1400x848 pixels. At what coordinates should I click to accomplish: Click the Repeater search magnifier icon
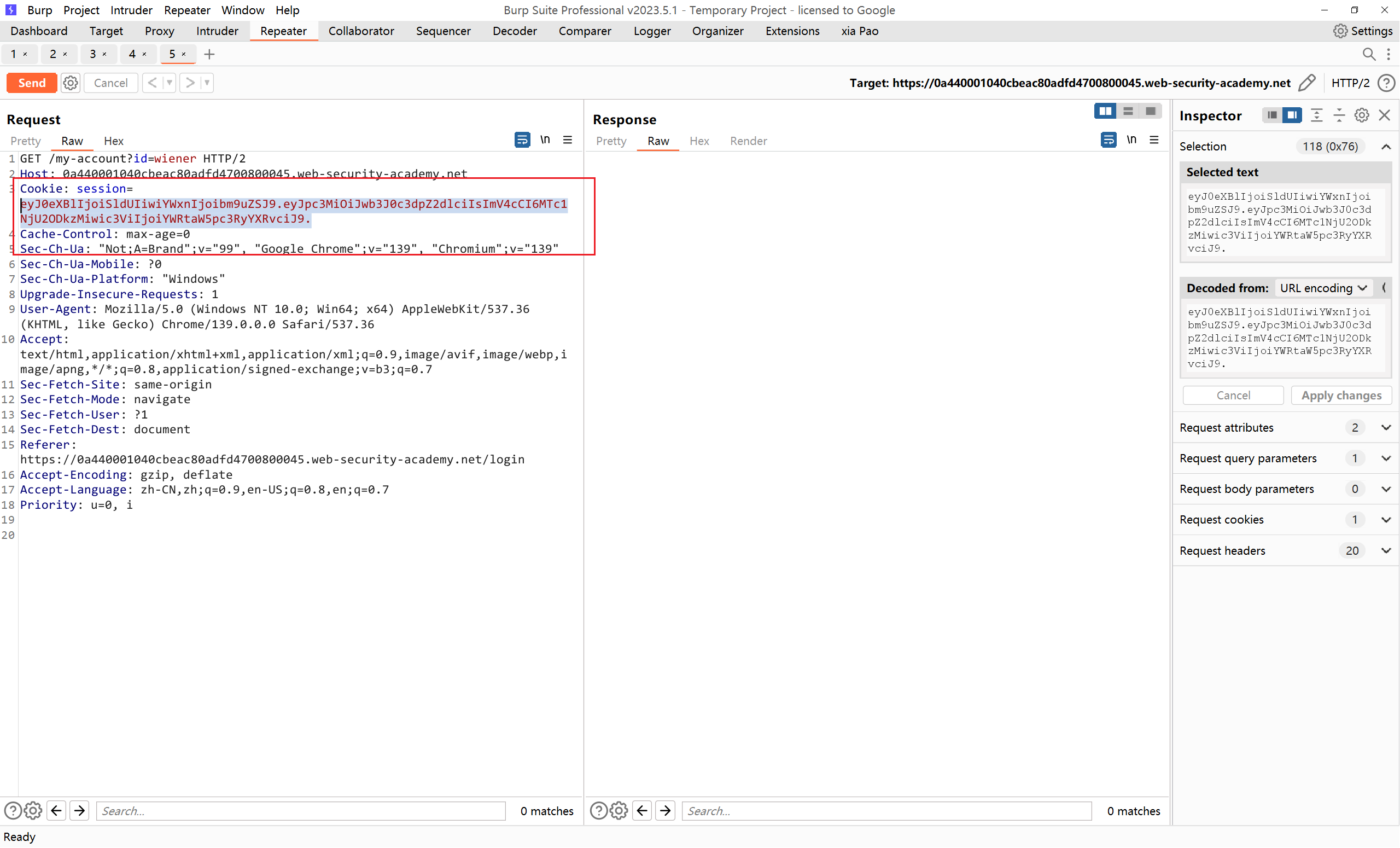click(x=1369, y=54)
